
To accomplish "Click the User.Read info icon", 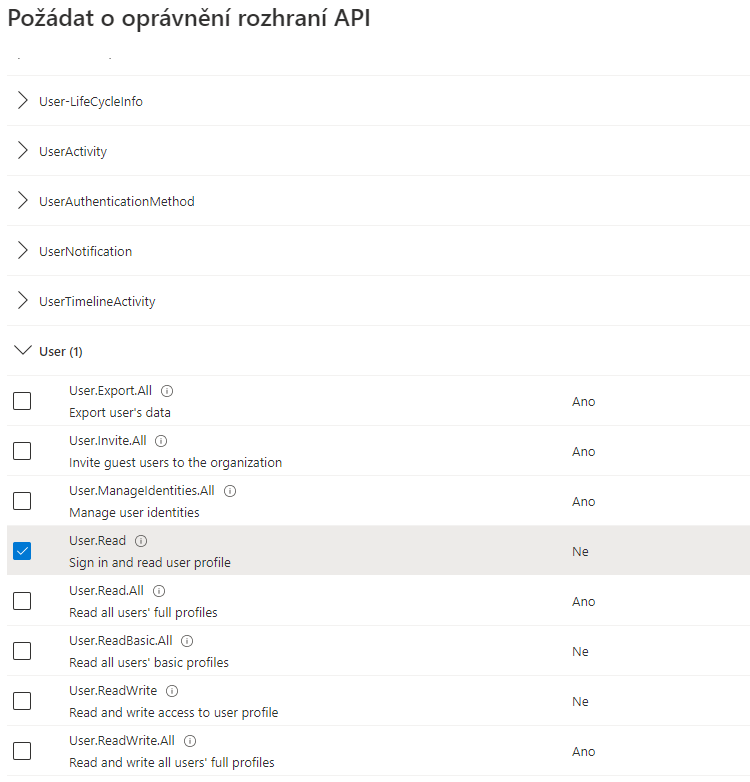I will [141, 541].
